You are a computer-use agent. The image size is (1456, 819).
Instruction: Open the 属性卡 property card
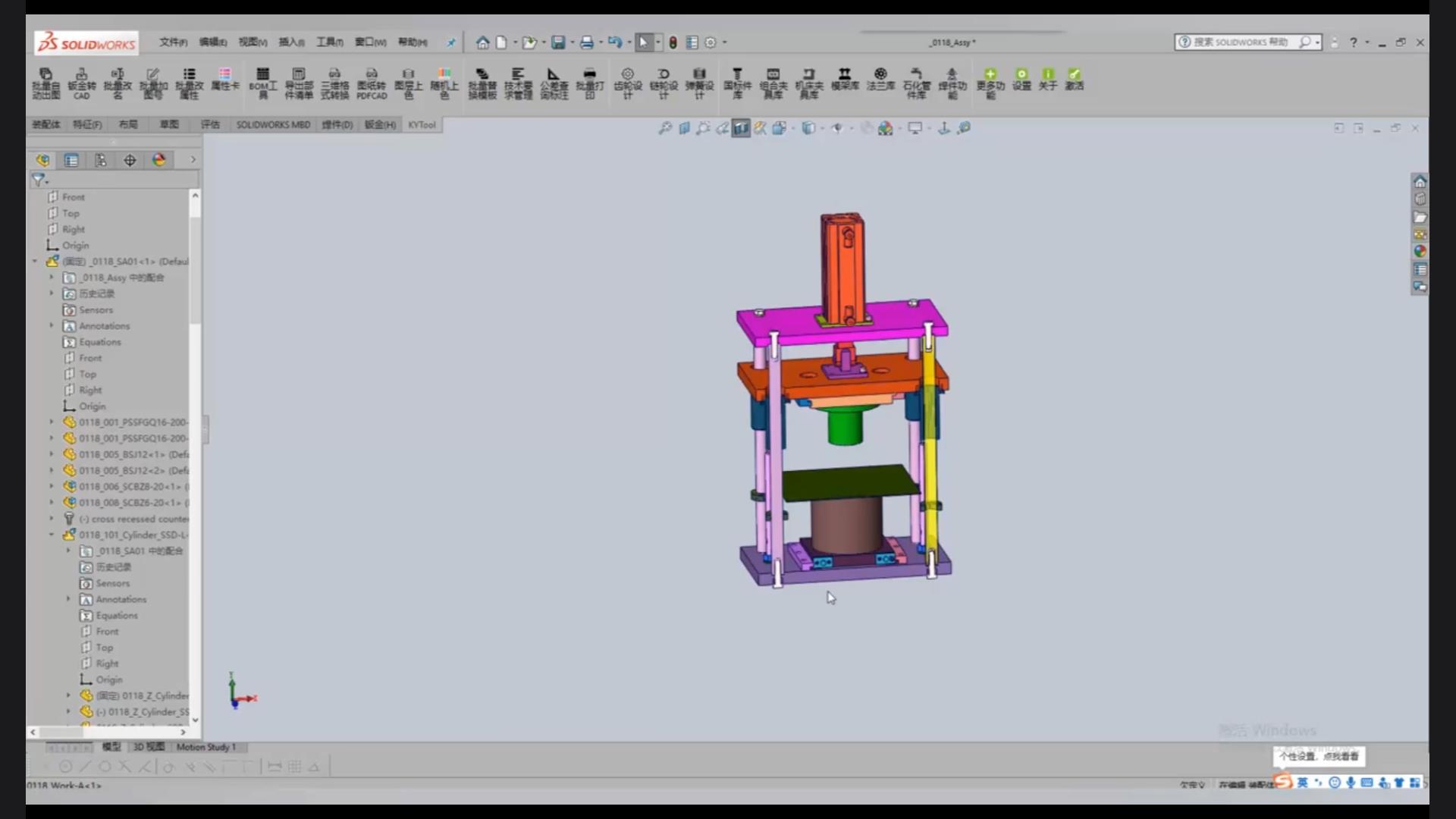coord(224,79)
